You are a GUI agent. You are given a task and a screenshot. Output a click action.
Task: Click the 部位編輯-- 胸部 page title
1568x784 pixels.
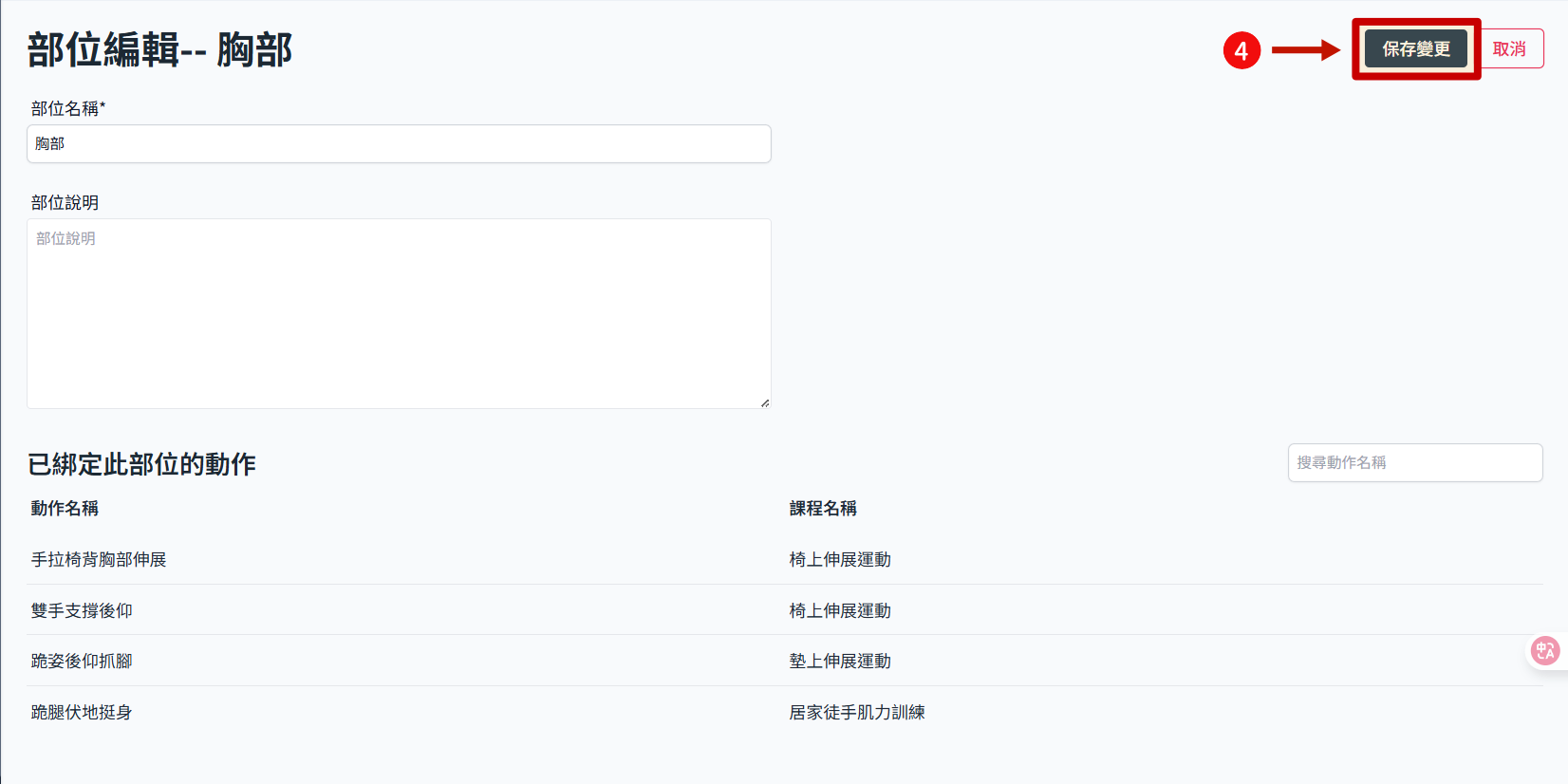159,49
